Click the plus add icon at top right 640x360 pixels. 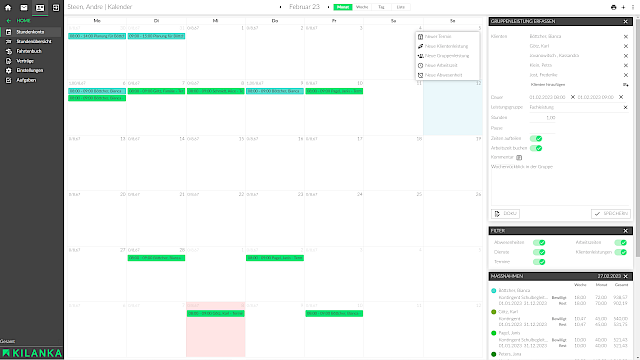(x=623, y=7)
